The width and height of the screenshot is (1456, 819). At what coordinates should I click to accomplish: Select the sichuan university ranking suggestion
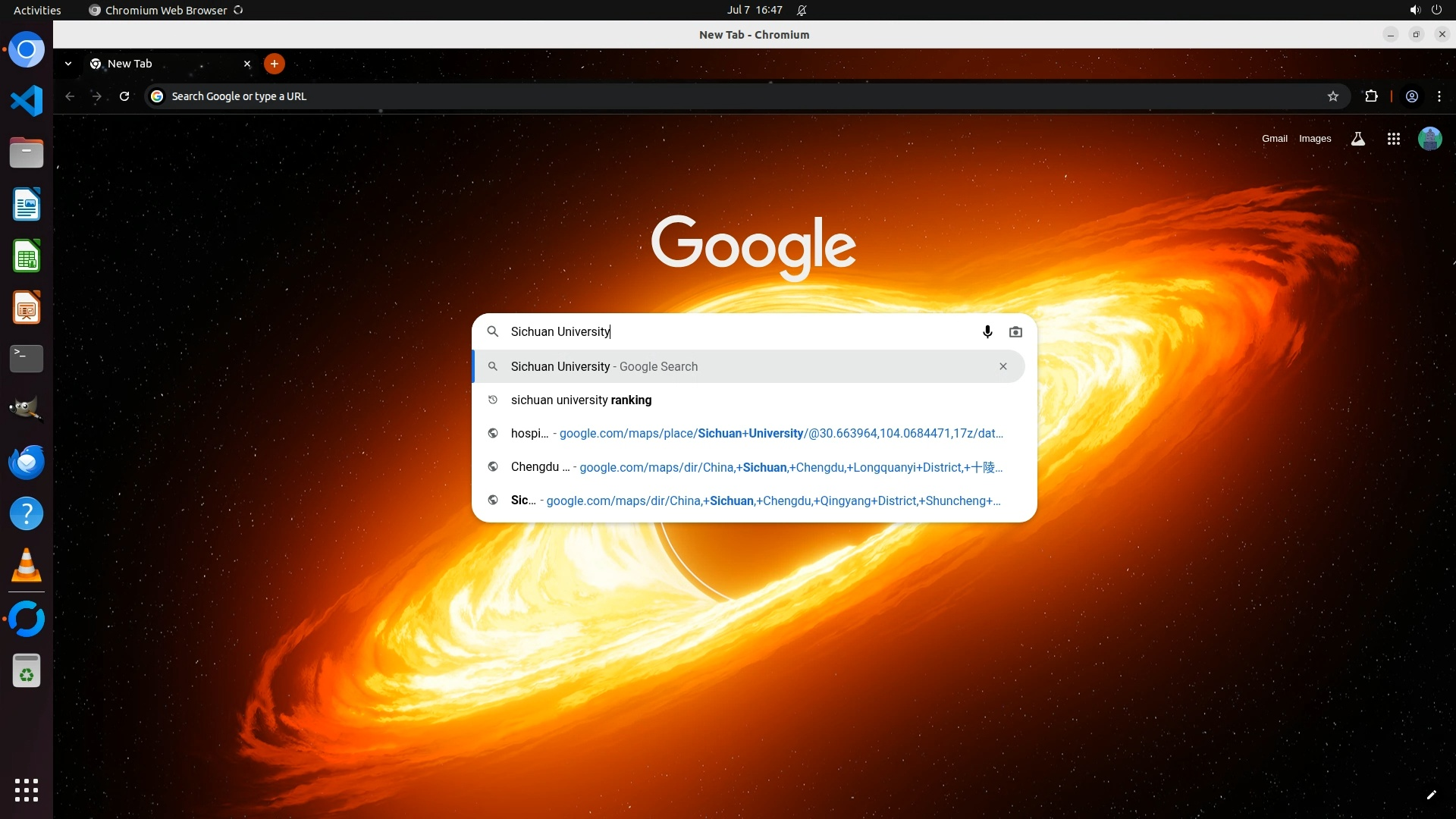[x=581, y=400]
